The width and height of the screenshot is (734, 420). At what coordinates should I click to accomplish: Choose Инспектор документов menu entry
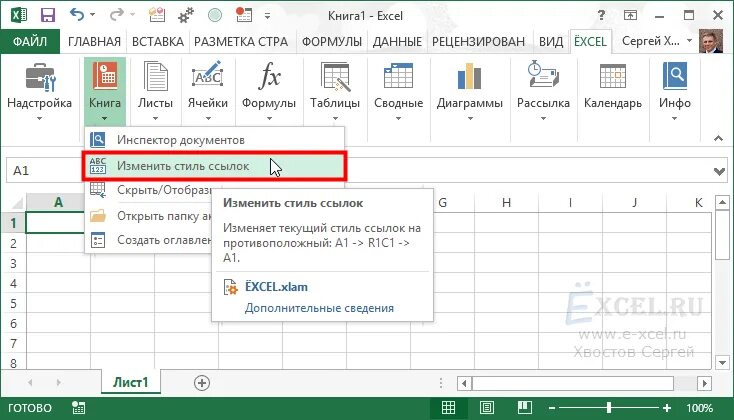point(214,140)
